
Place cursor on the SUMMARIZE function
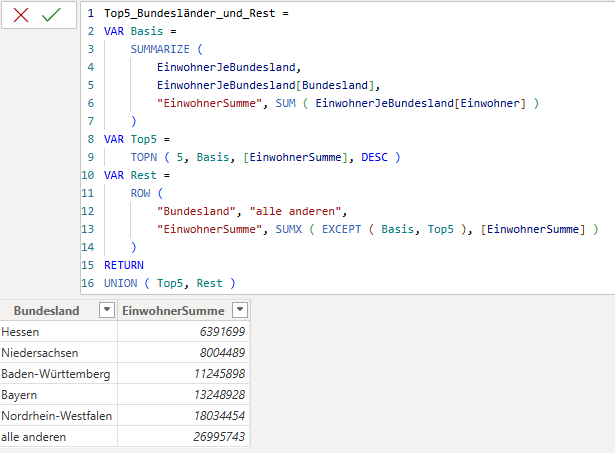pyautogui.click(x=162, y=48)
